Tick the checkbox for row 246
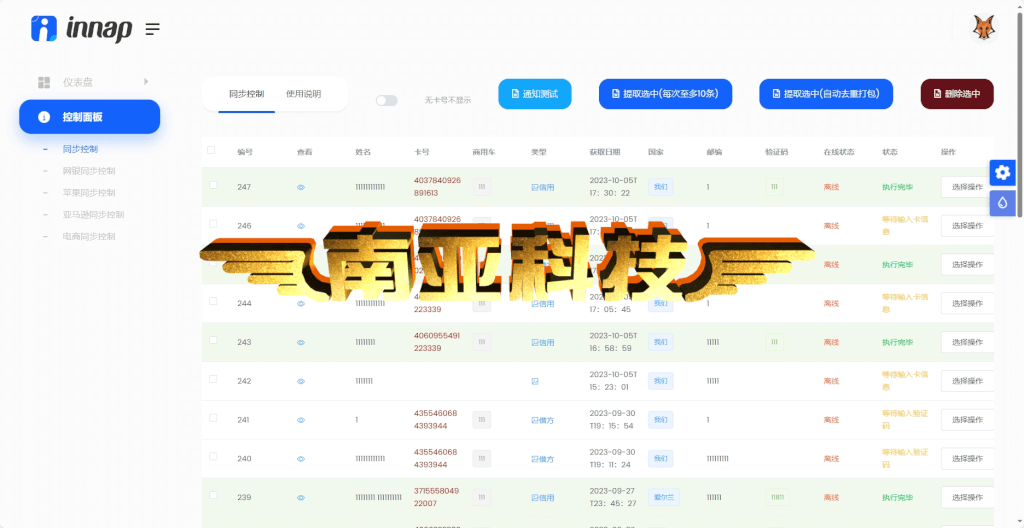 coord(213,223)
